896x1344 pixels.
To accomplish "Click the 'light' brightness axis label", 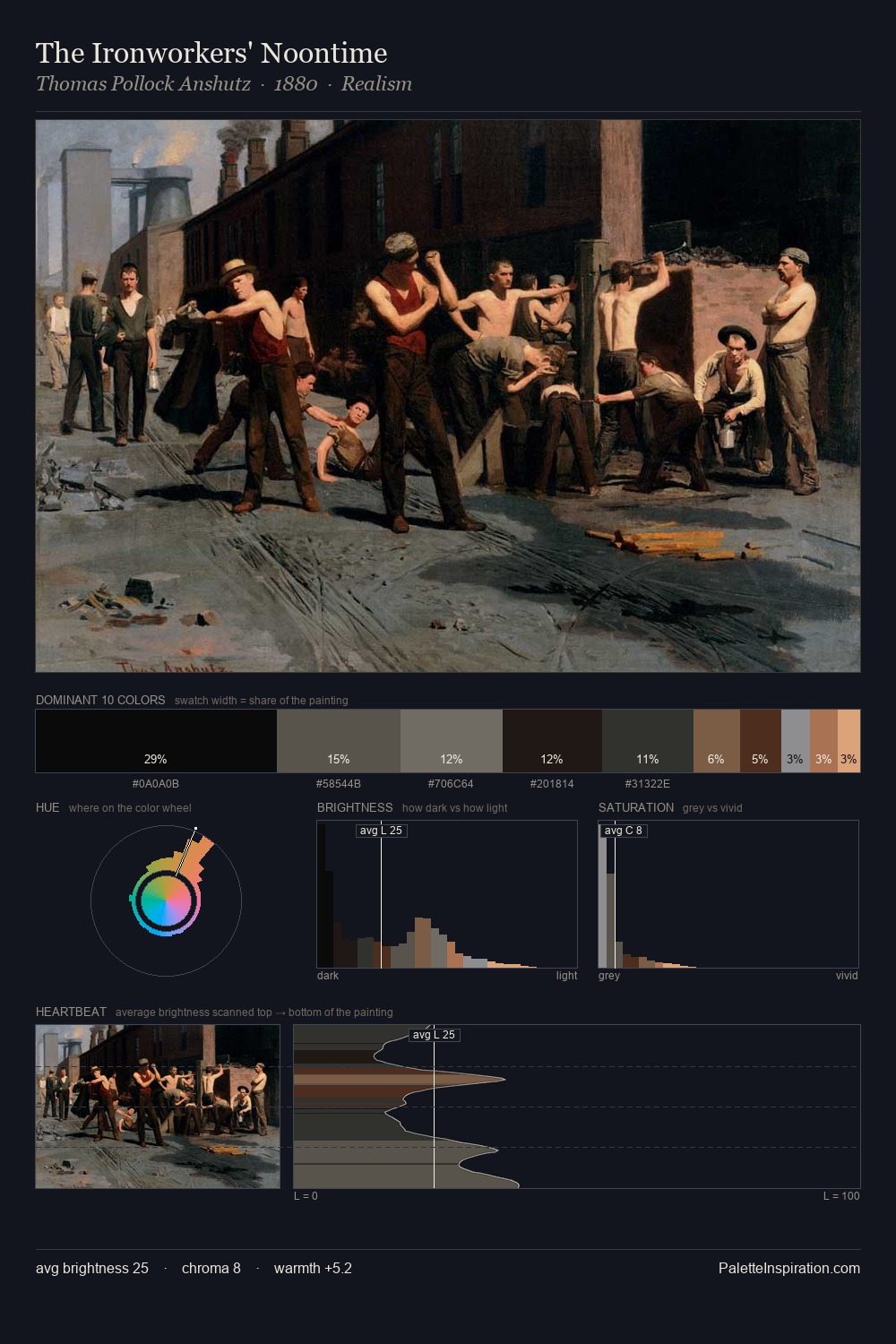I will [x=566, y=976].
